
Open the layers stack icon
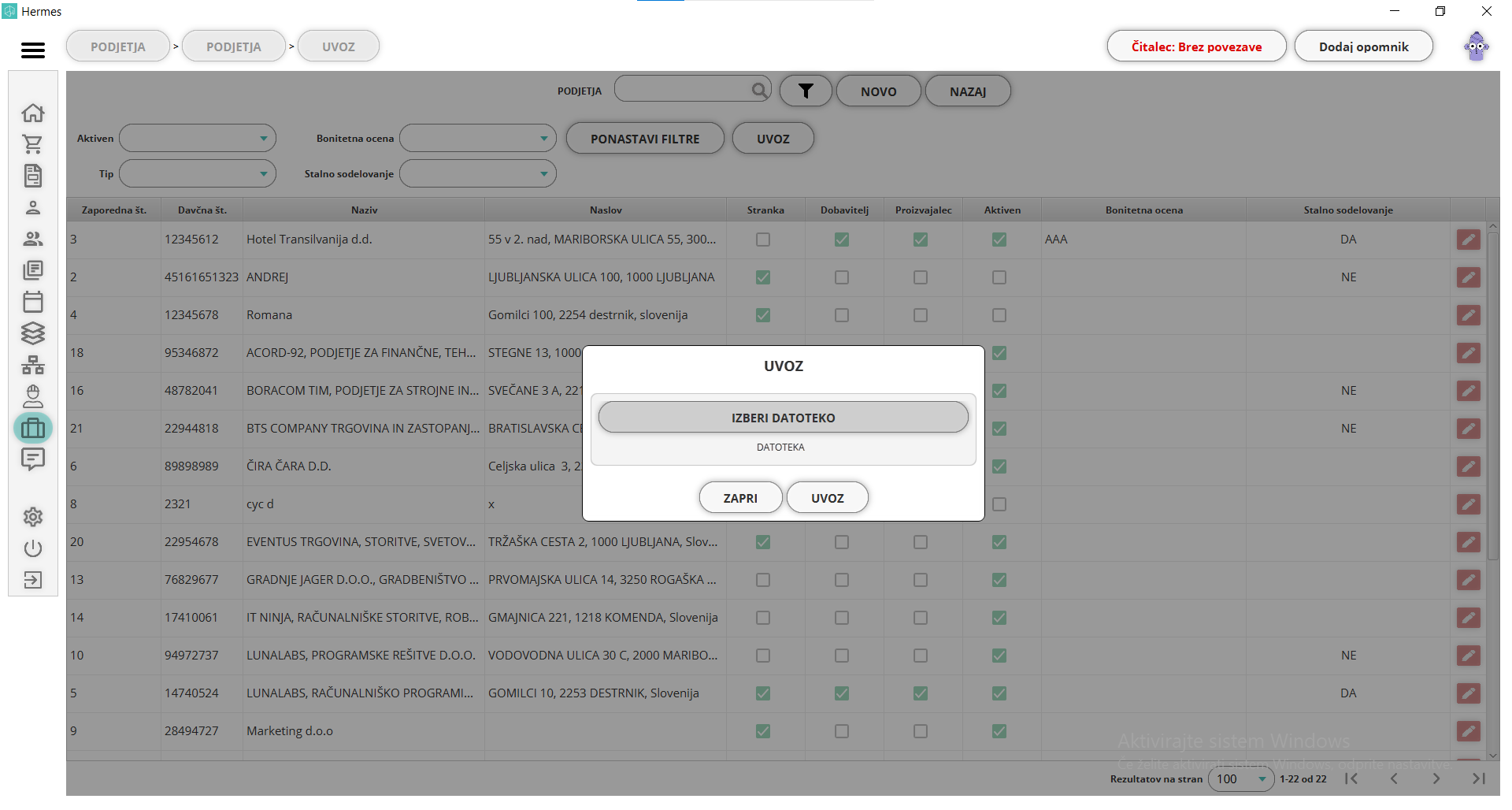(32, 333)
